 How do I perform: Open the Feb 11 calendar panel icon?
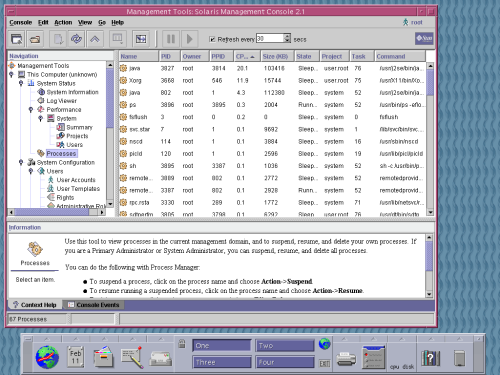(75, 357)
